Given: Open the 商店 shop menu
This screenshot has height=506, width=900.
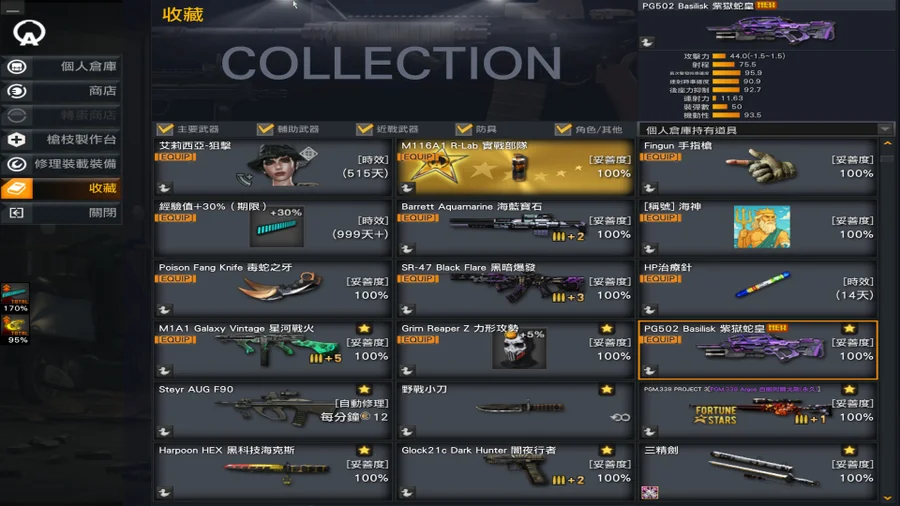Looking at the screenshot, I should tap(61, 91).
